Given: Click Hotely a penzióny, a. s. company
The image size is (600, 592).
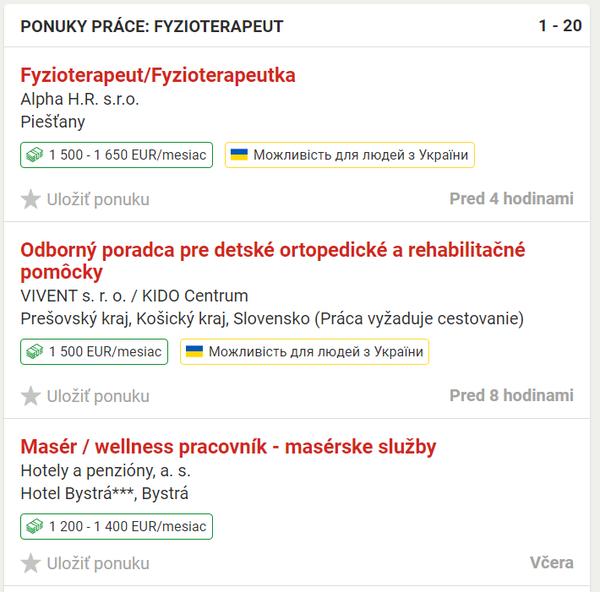Looking at the screenshot, I should pyautogui.click(x=106, y=471).
